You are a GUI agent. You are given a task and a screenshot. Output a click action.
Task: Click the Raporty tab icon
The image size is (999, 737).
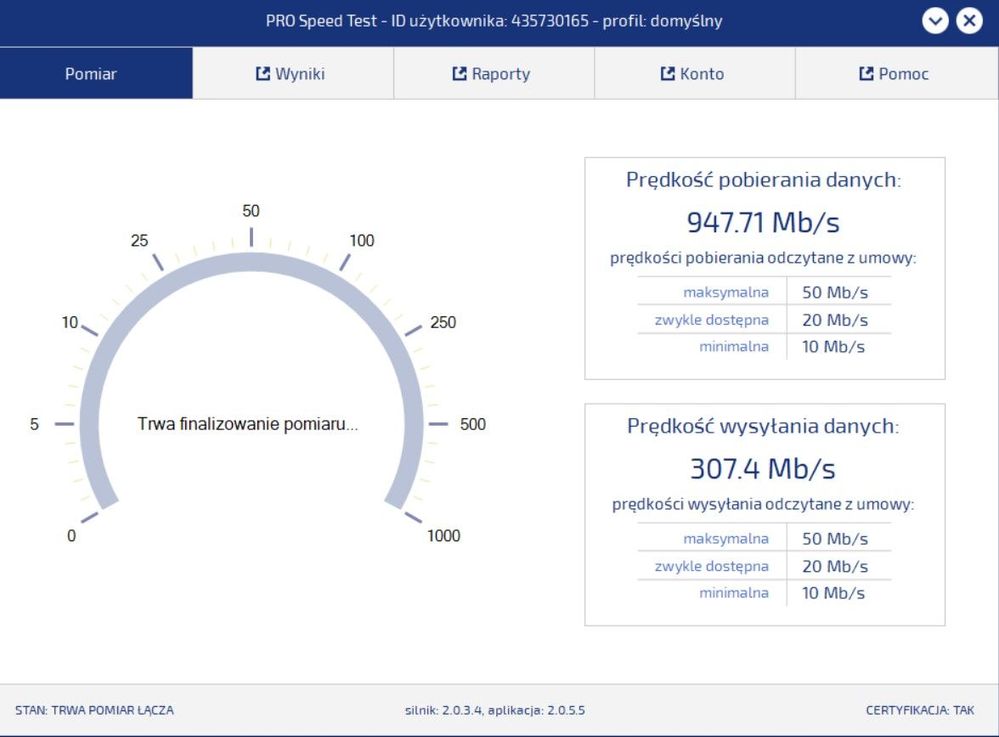[462, 72]
